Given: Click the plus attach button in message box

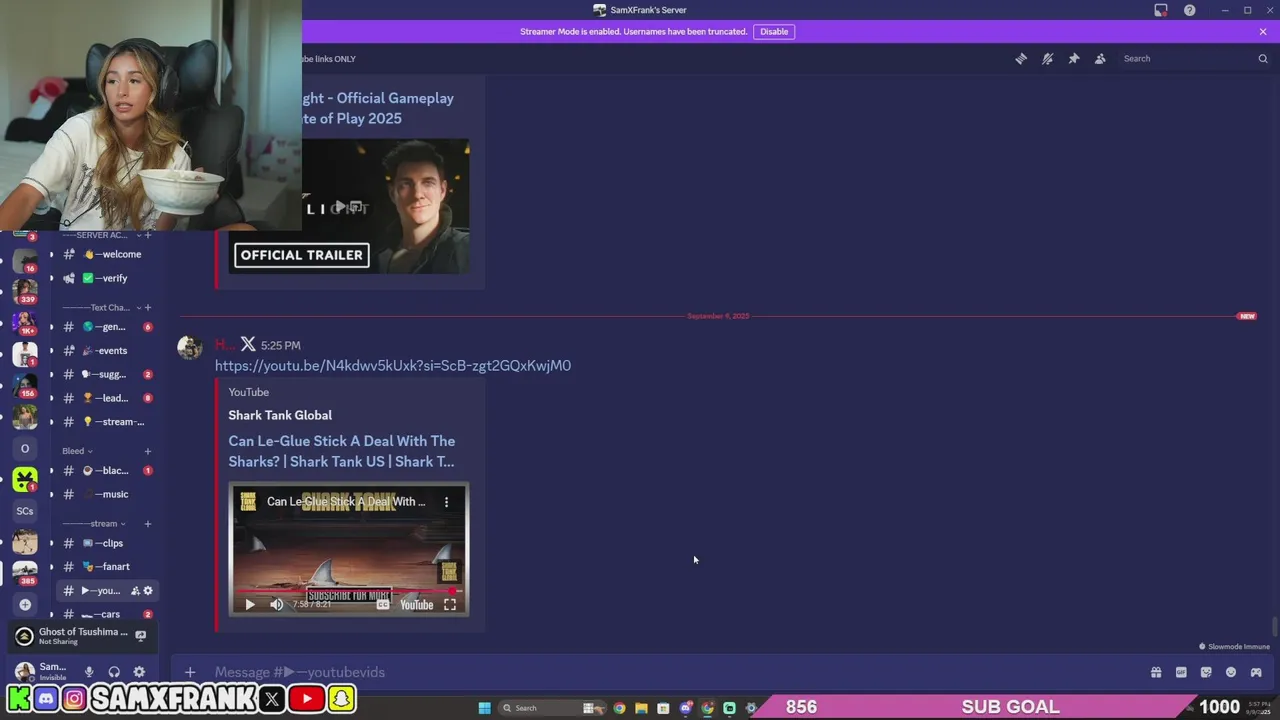Looking at the screenshot, I should [x=190, y=672].
